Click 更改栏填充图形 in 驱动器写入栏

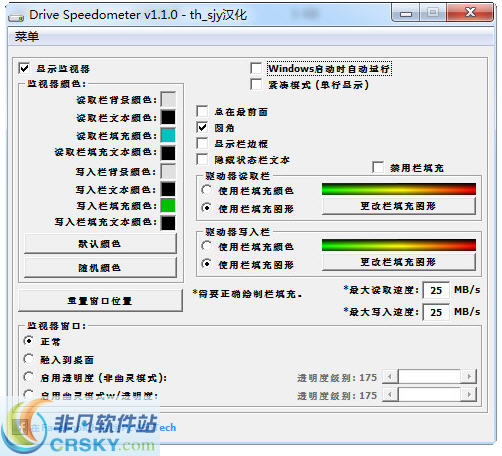[398, 262]
